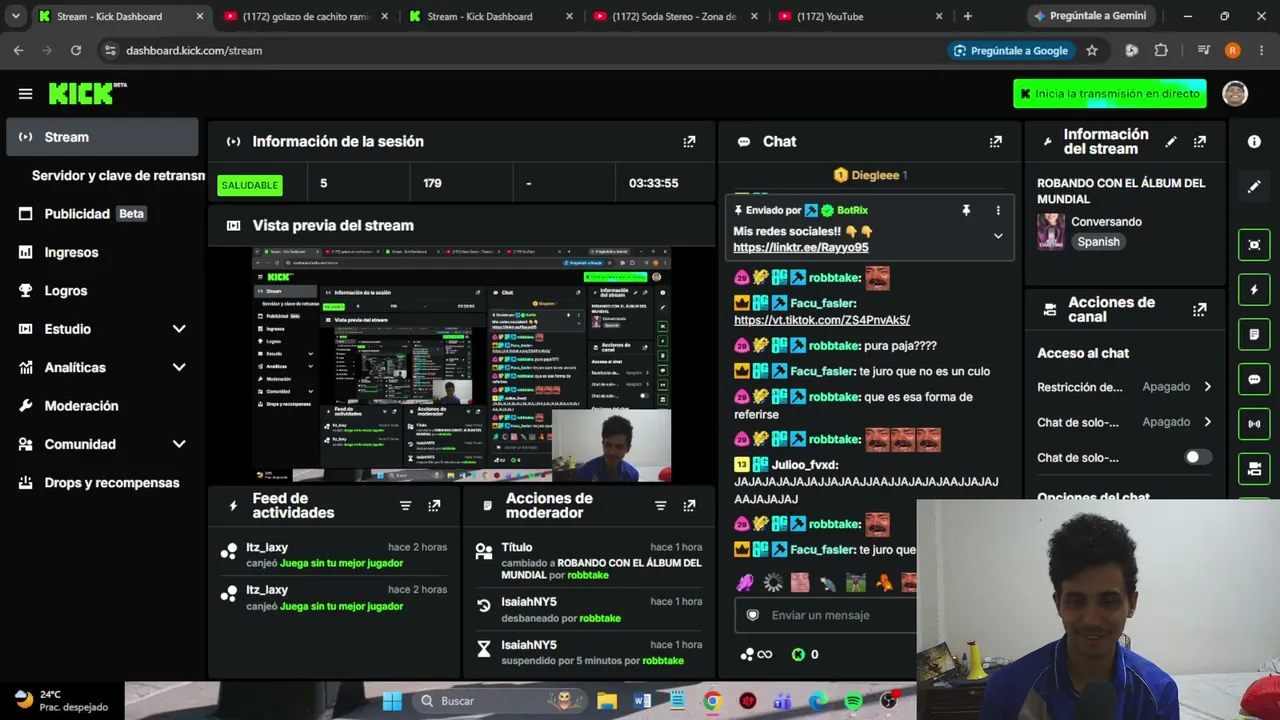Open the browser tab search dropdown
The image size is (1280, 720).
coord(15,16)
